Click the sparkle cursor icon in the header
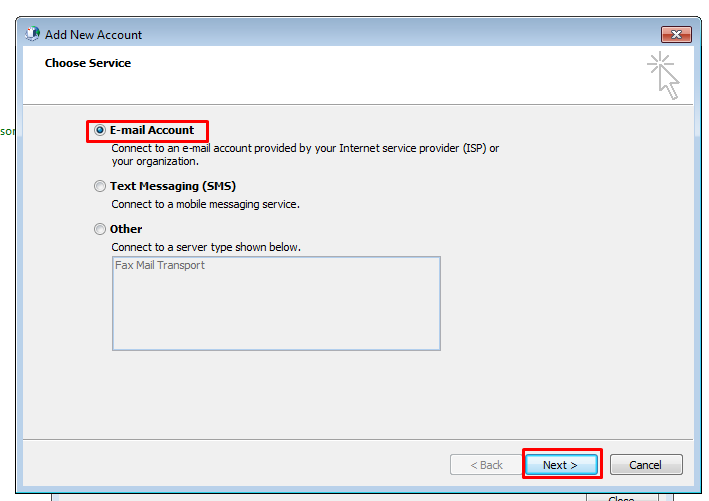The image size is (709, 501). coord(663,76)
